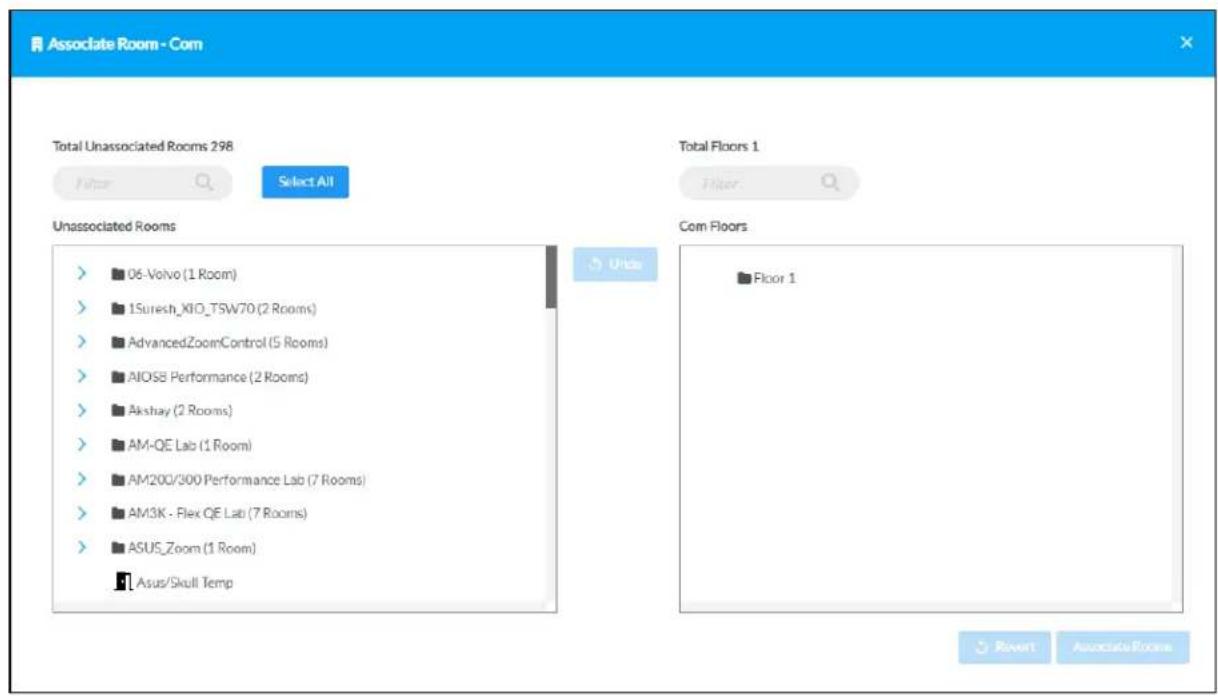Select all unassociated rooms

click(305, 182)
